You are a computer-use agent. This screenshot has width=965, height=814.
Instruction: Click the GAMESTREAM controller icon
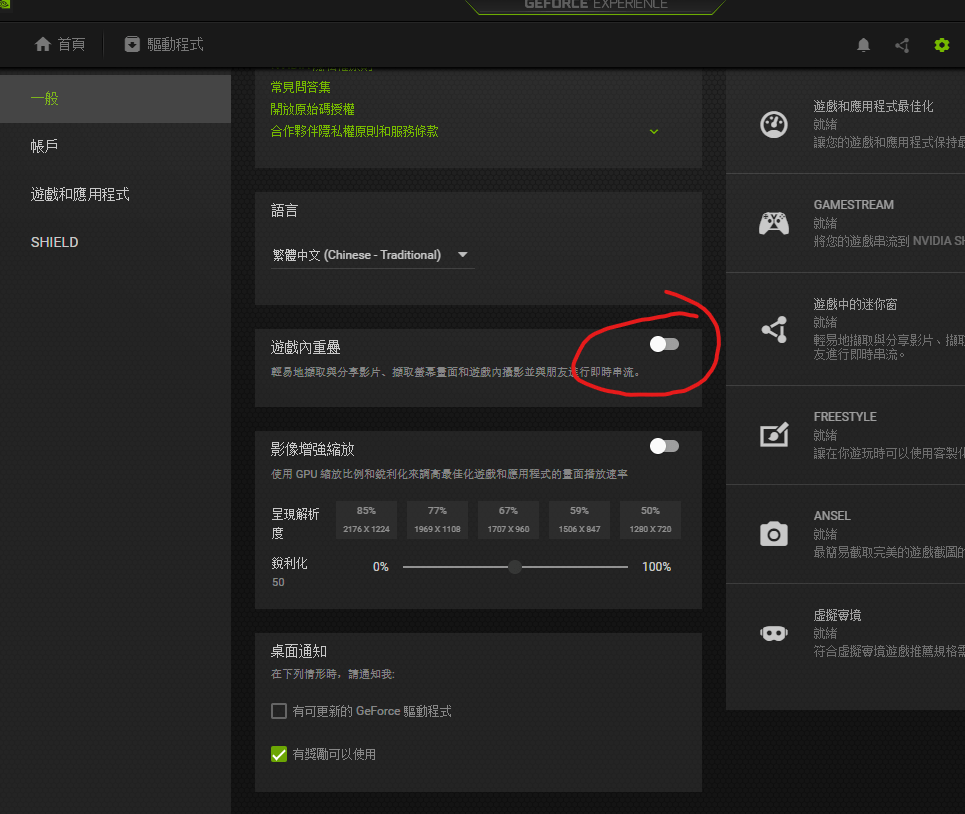[774, 223]
